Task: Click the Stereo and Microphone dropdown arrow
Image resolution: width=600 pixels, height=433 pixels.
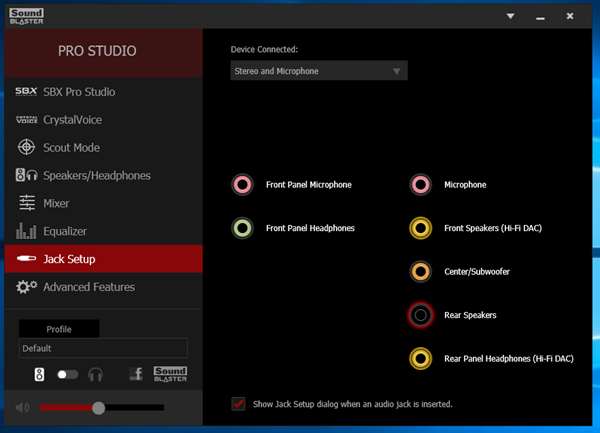Action: click(x=396, y=71)
